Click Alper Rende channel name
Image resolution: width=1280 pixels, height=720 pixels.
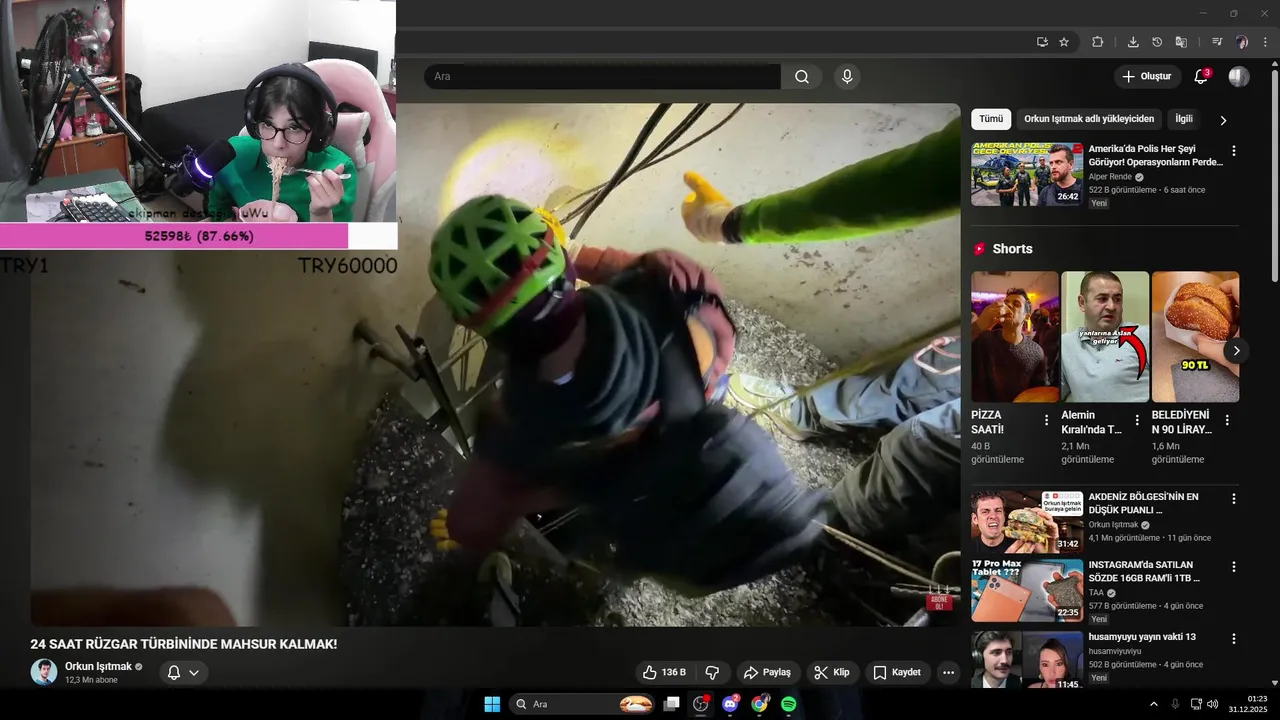1110,177
